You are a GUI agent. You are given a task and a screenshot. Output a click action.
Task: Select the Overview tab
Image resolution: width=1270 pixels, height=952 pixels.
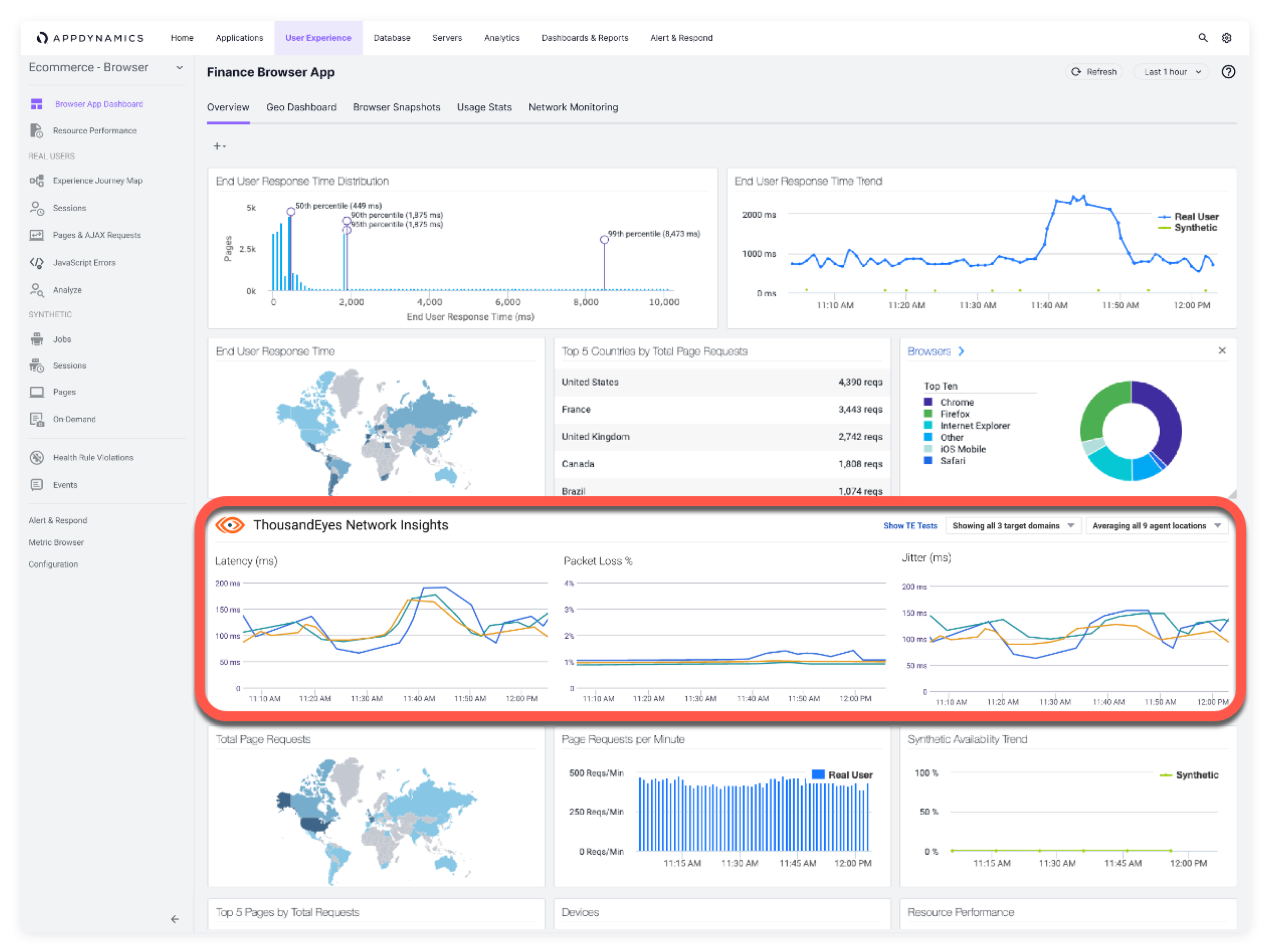pyautogui.click(x=228, y=107)
